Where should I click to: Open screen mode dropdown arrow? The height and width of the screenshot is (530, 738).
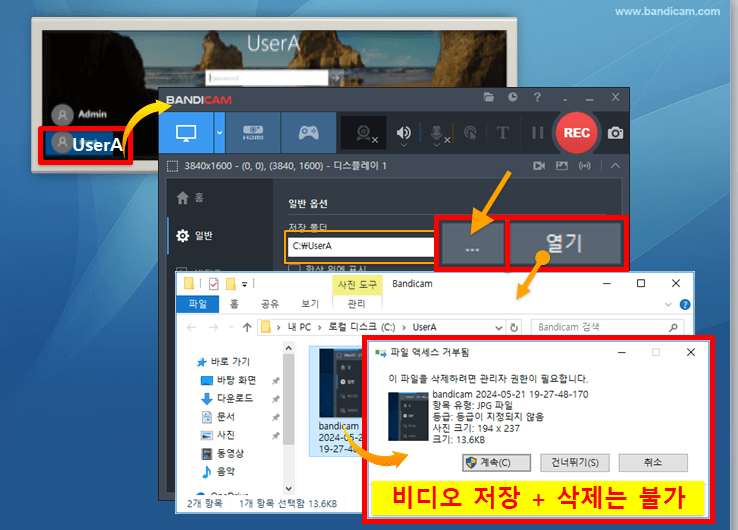[x=219, y=133]
